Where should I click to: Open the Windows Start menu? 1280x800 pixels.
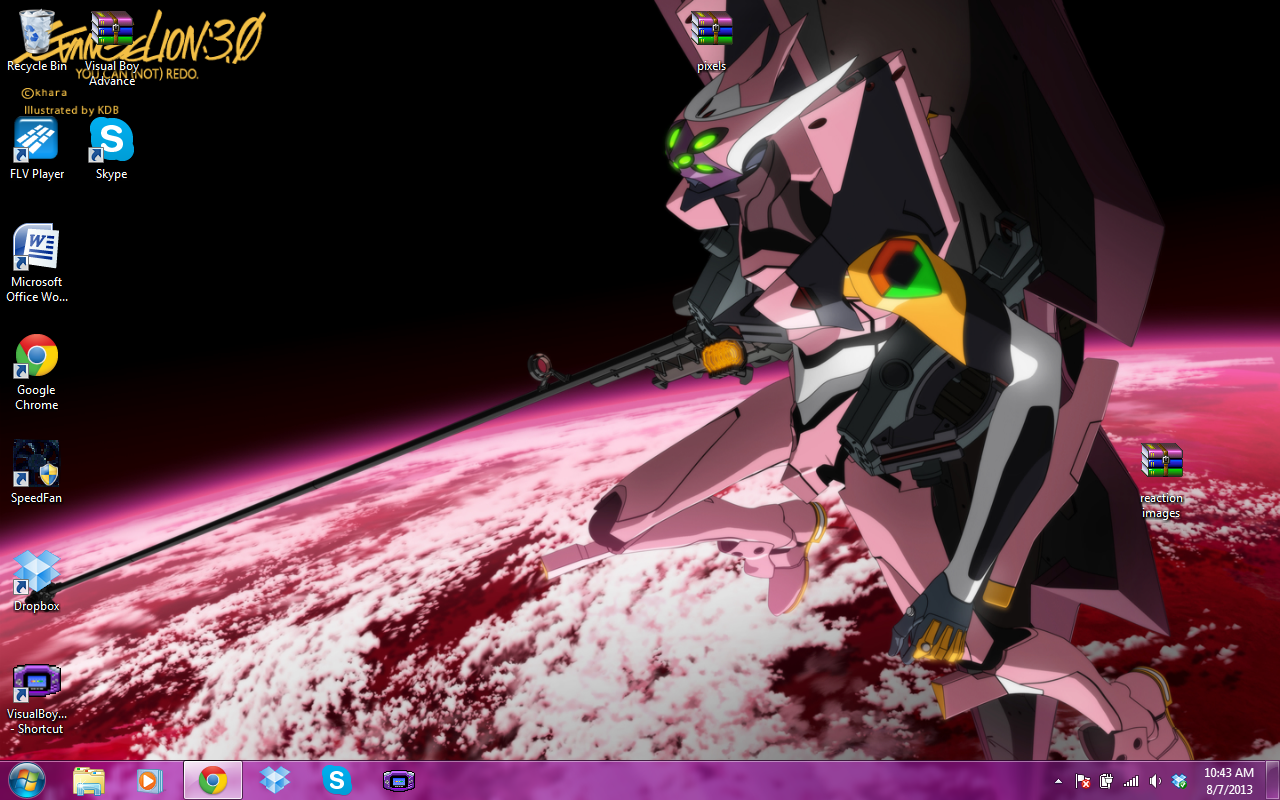[26, 780]
